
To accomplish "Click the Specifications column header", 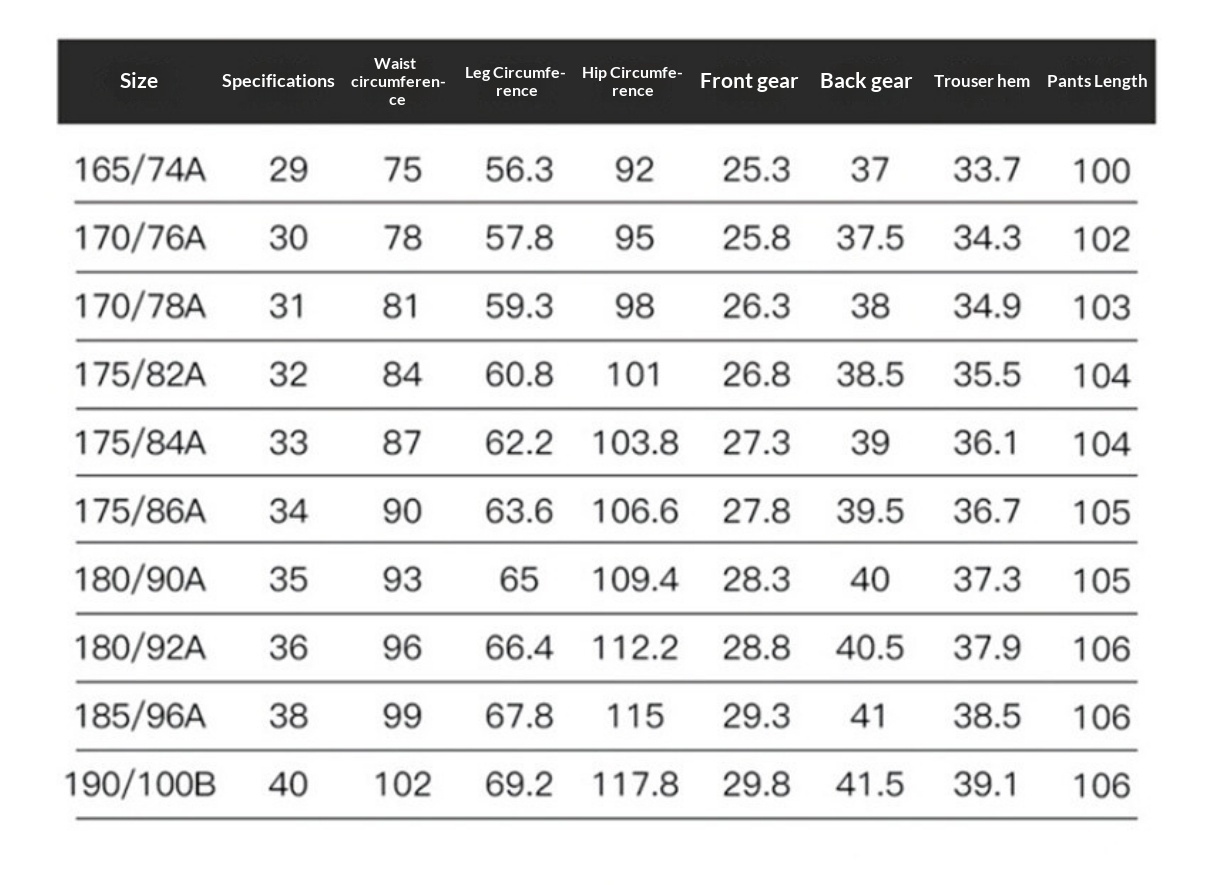I will point(278,81).
